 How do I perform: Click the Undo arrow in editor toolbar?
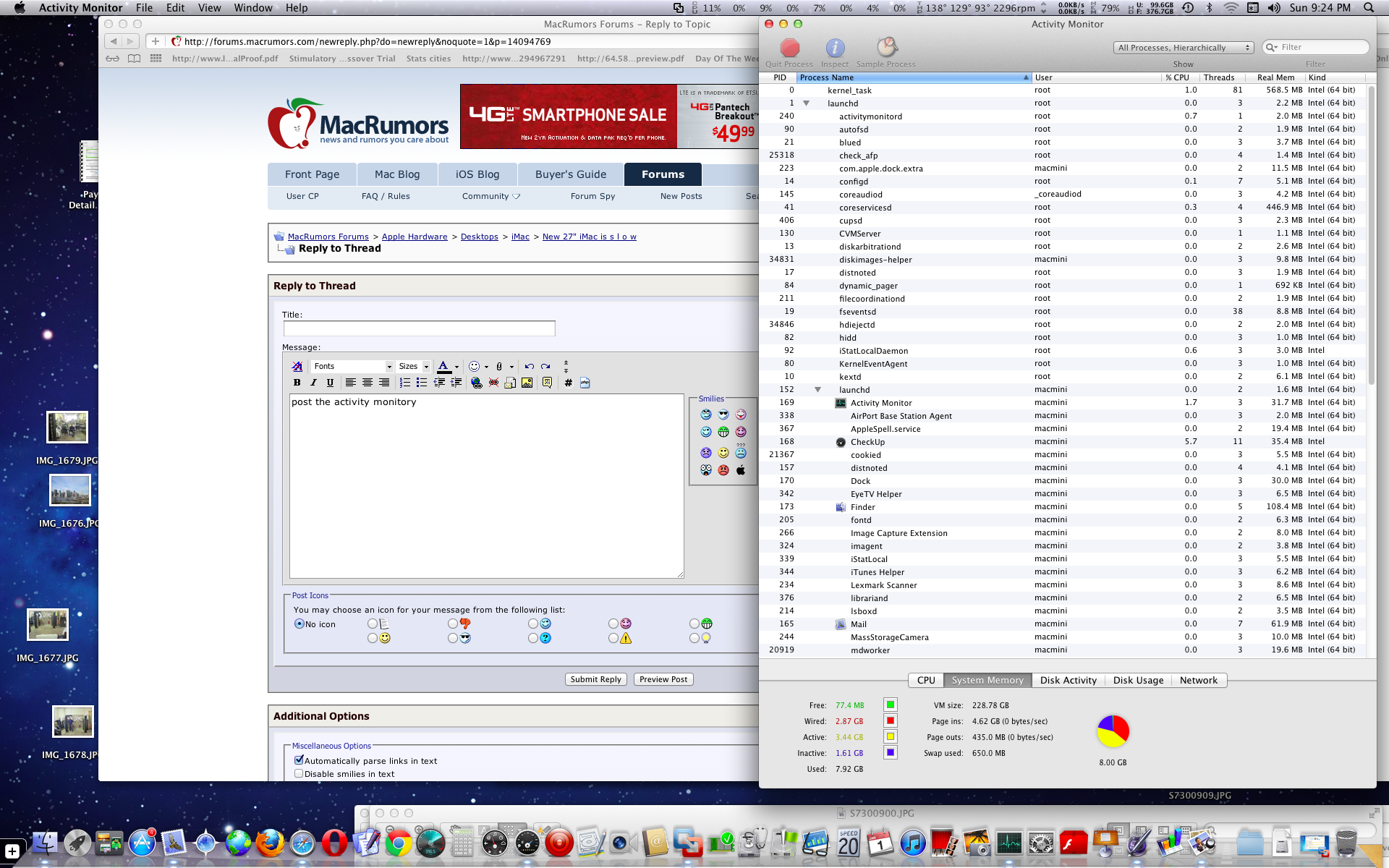point(530,367)
